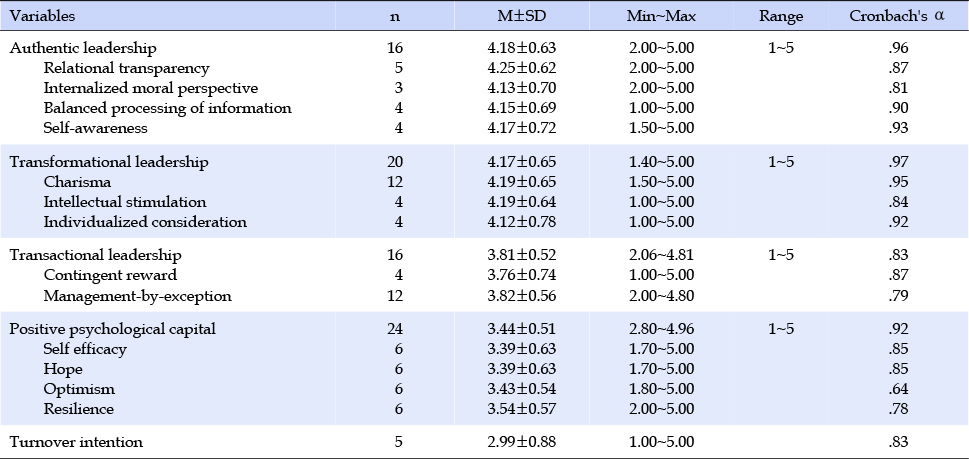Click the Variables column header

coord(42,17)
